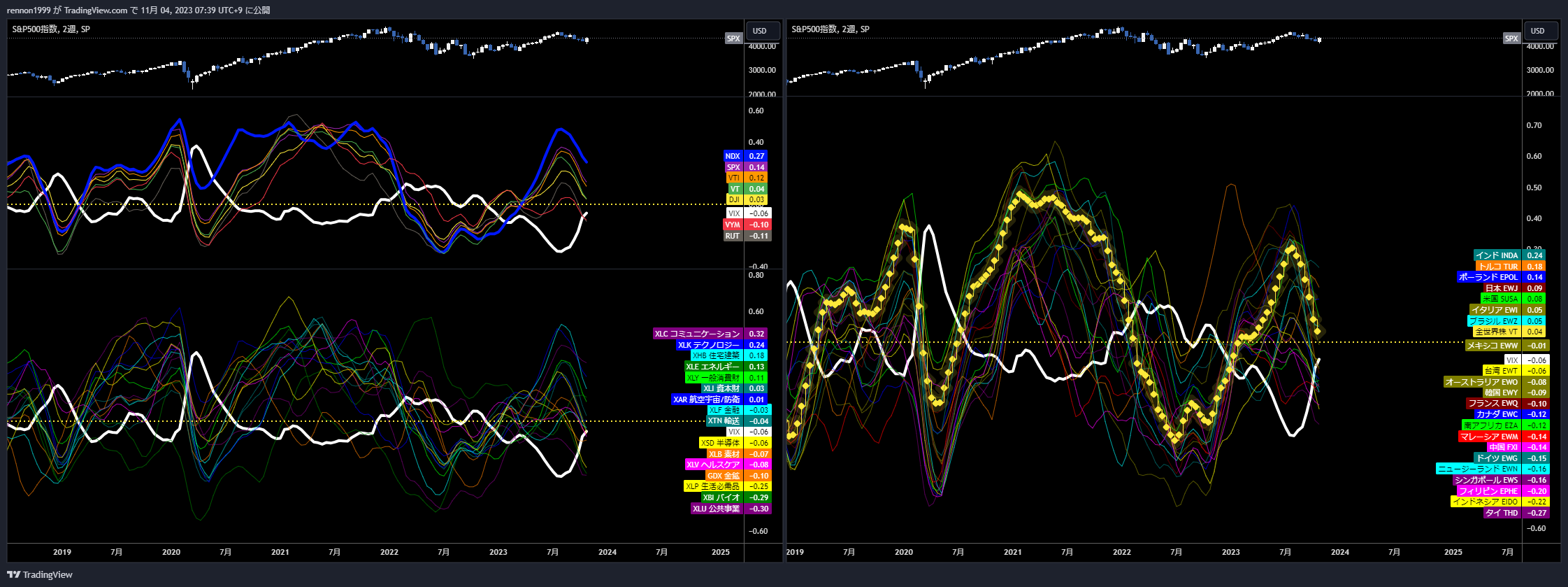The width and height of the screenshot is (1568, 587).
Task: Select XLB 素材 -0.07 label
Action: click(x=739, y=454)
